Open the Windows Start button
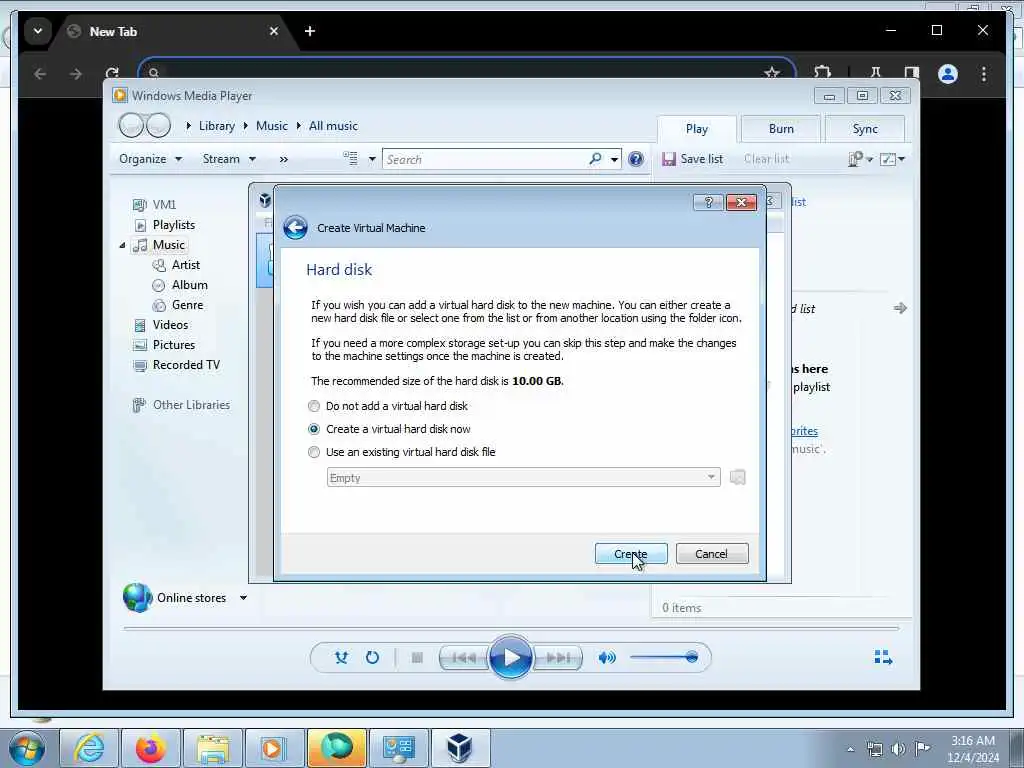Image resolution: width=1024 pixels, height=768 pixels. [27, 748]
